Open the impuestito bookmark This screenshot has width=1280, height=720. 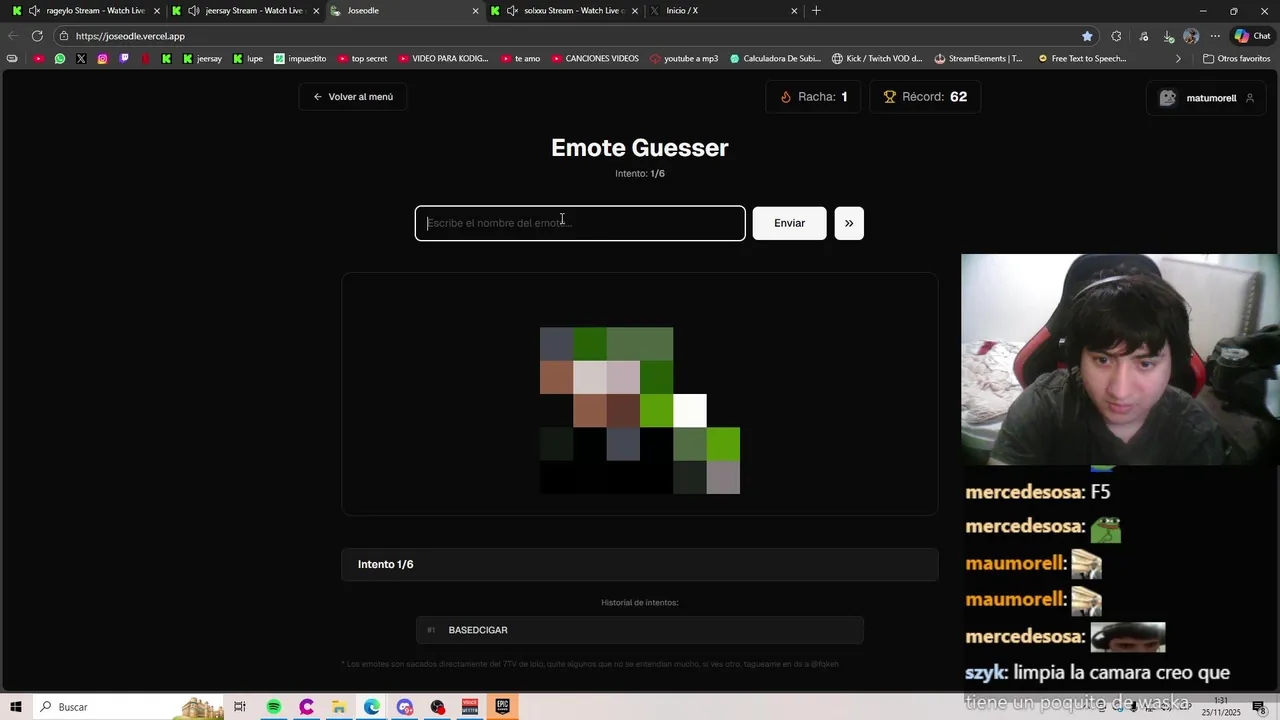[300, 59]
